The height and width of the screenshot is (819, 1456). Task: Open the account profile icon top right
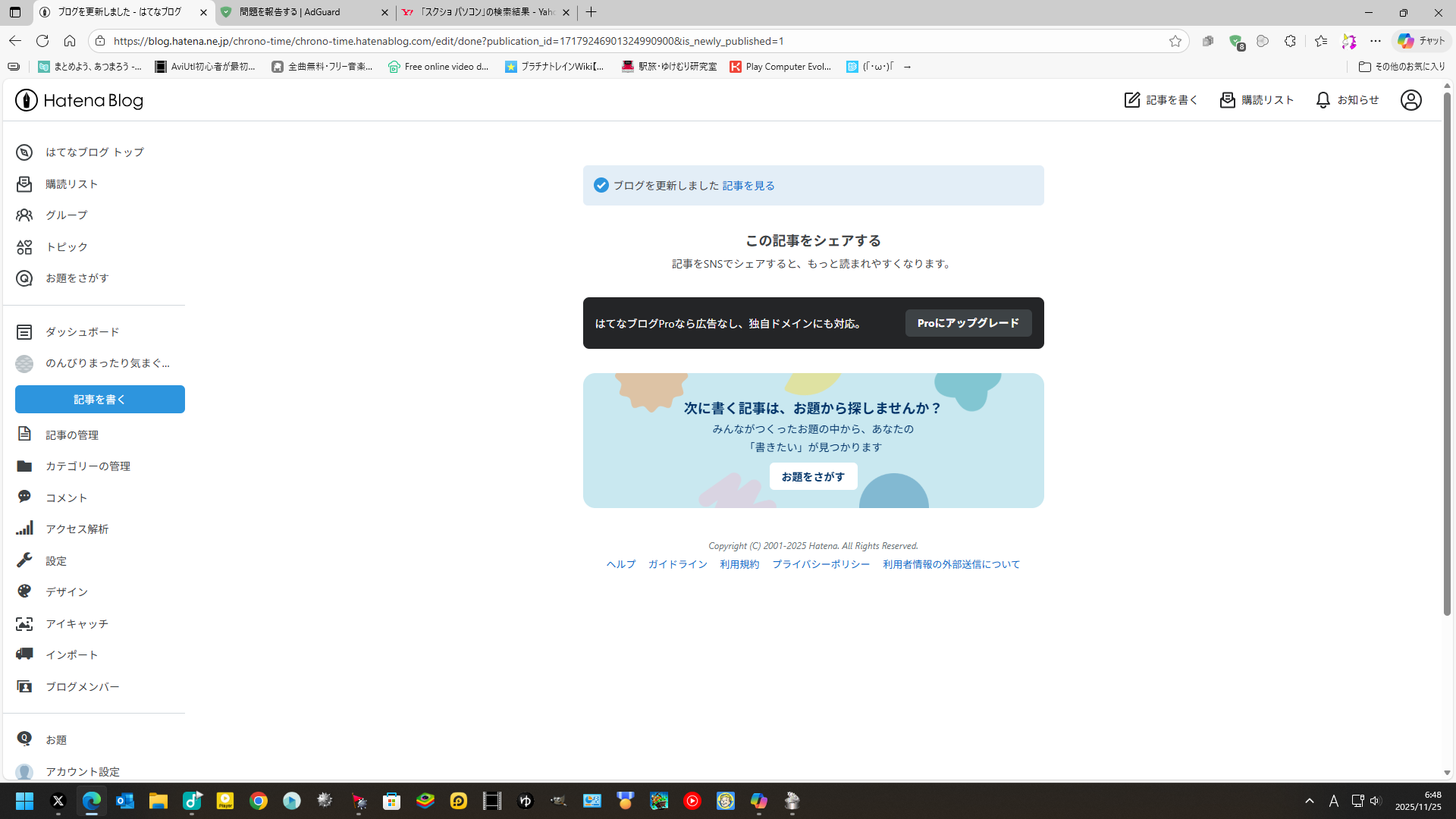[x=1410, y=99]
